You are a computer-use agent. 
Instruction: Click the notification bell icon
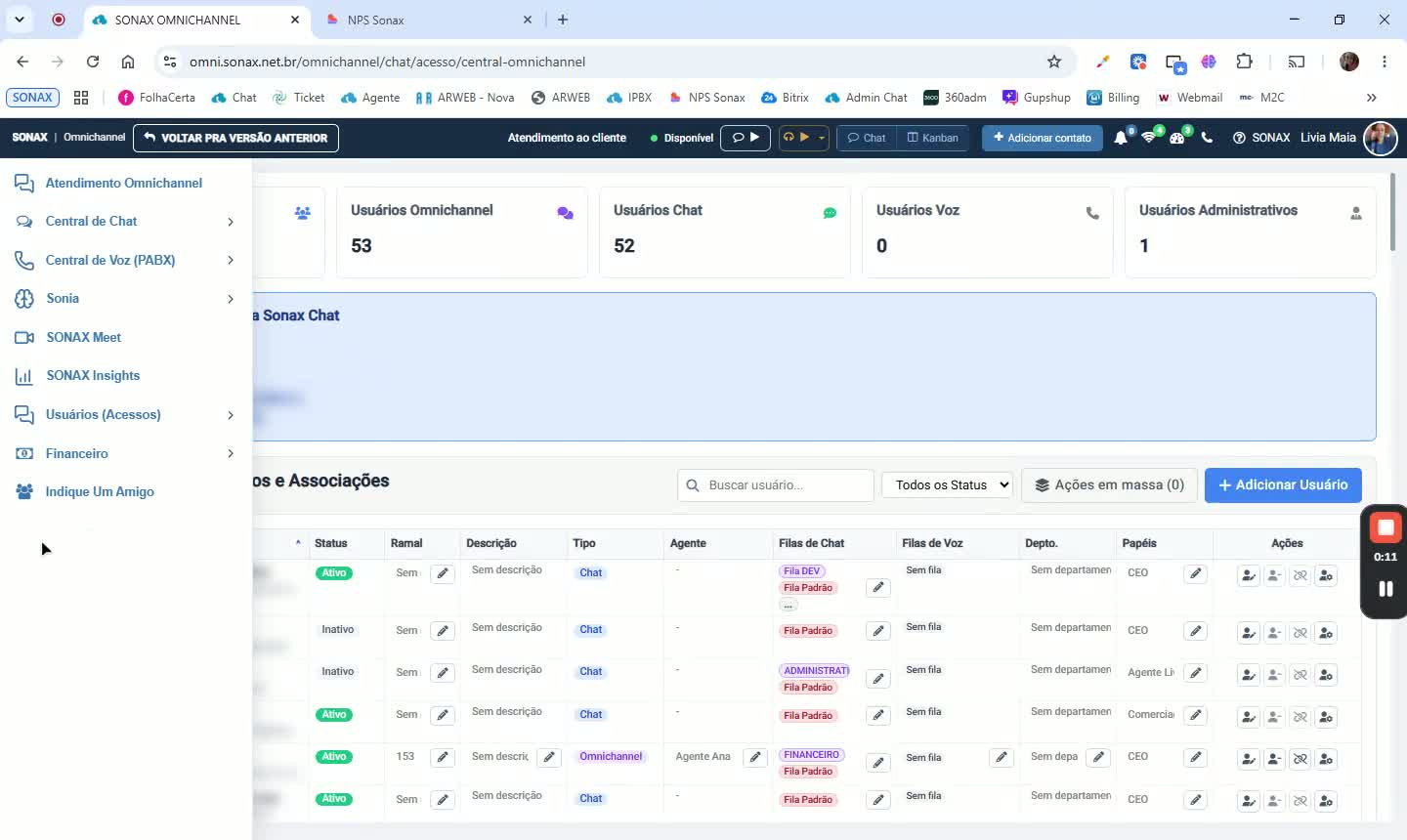click(1121, 138)
